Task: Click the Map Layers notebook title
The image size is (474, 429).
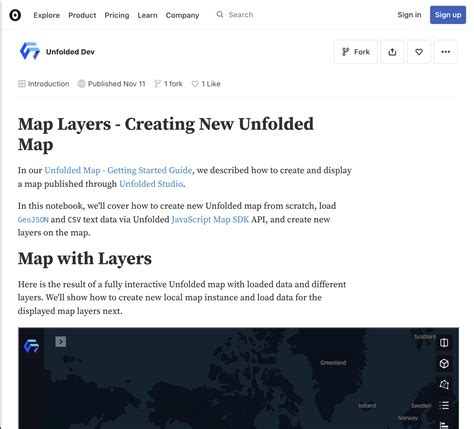Action: [x=166, y=134]
